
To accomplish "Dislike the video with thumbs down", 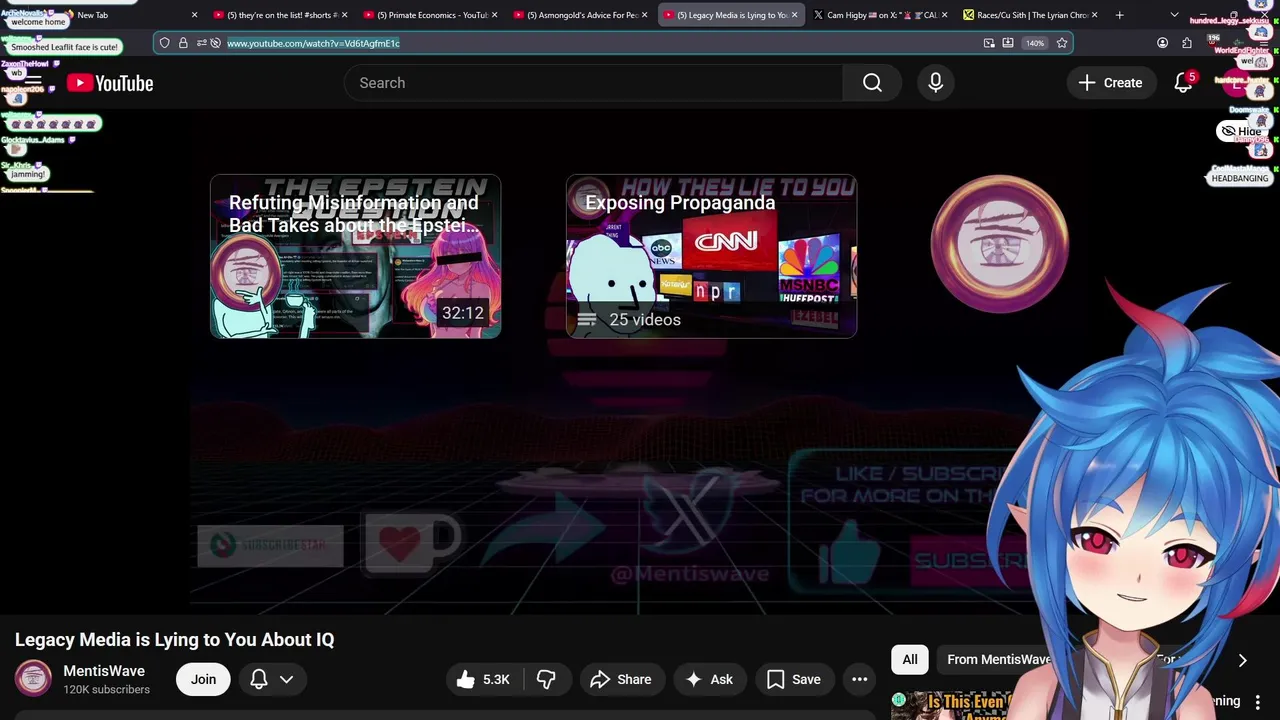I will 546,679.
